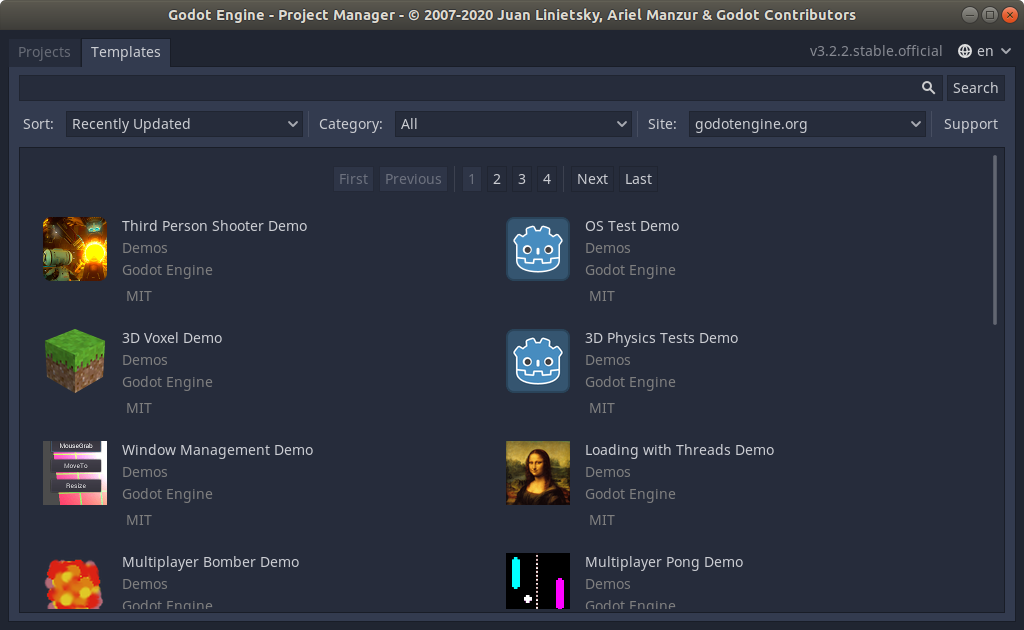Click the Multiplayer Pong Demo icon
This screenshot has height=630, width=1024.
pos(538,581)
